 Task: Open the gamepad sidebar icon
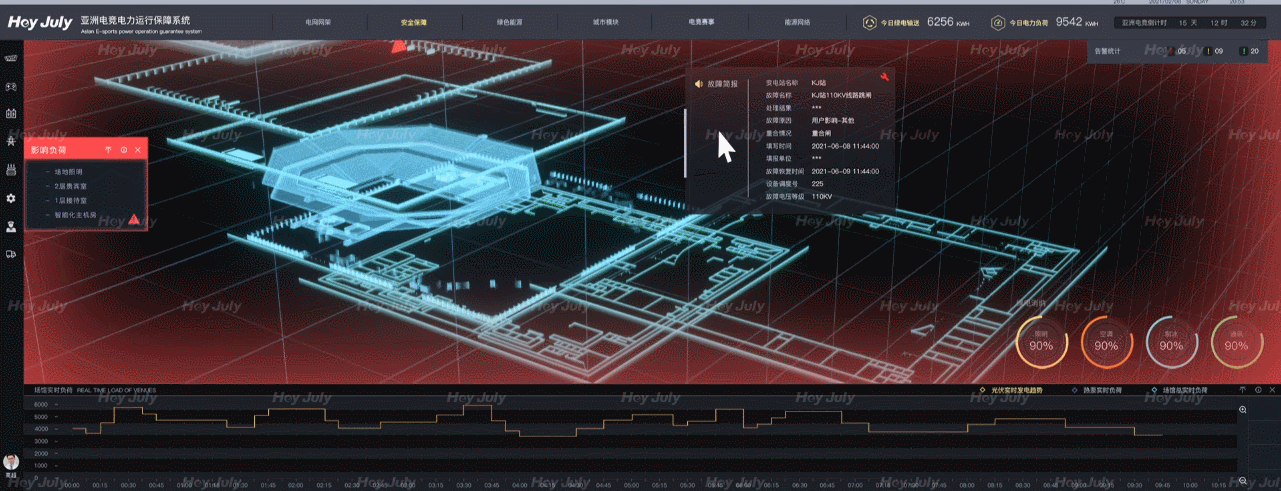(x=11, y=87)
